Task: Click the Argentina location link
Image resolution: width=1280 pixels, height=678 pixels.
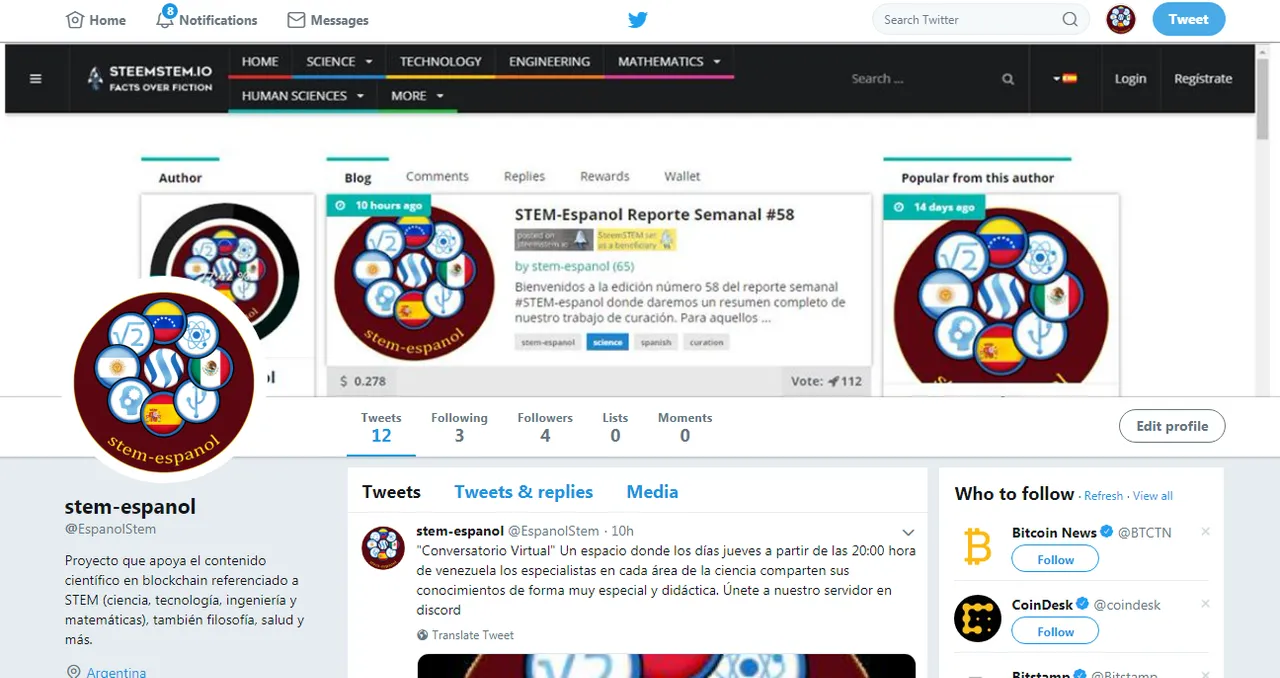Action: pos(116,671)
